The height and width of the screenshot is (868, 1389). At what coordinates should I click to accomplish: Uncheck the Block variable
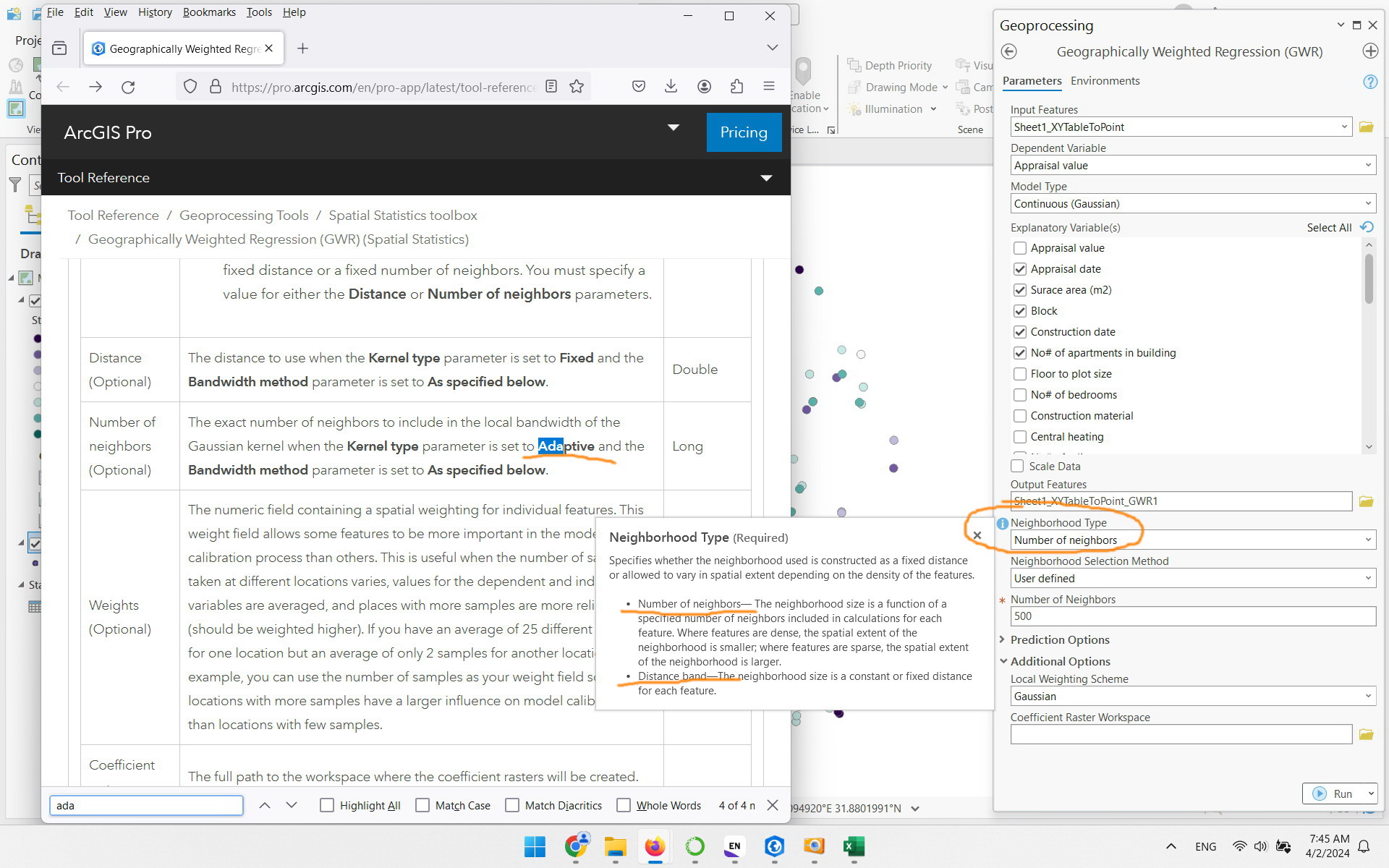click(1020, 311)
